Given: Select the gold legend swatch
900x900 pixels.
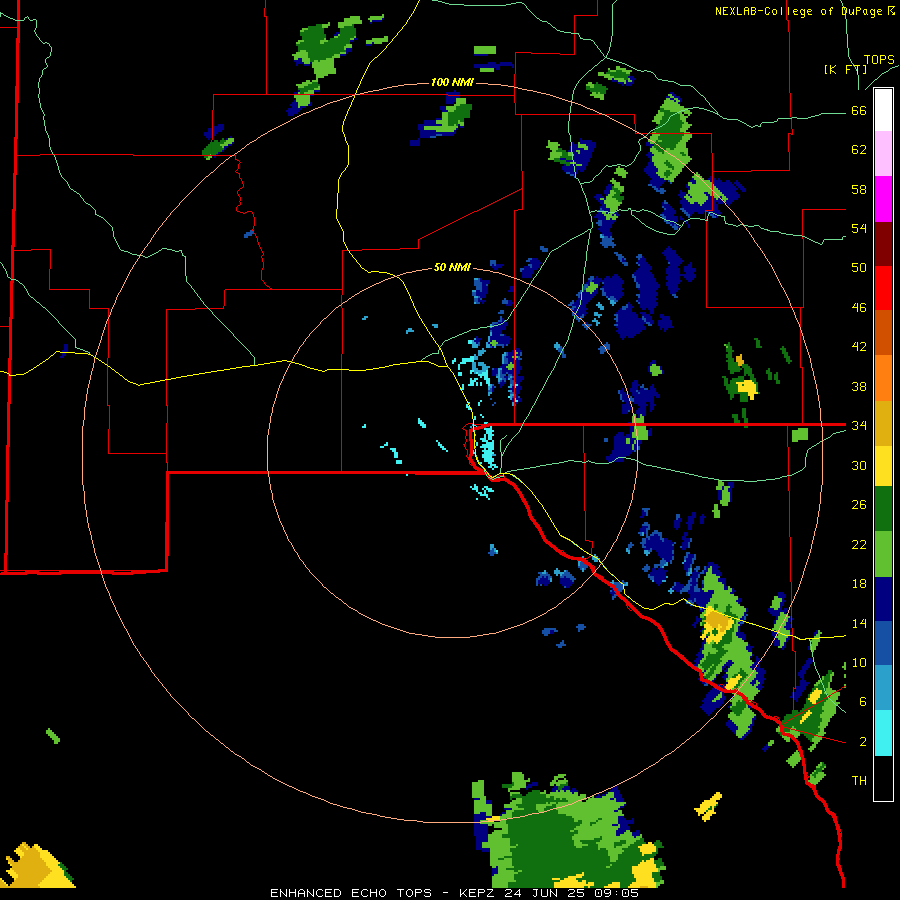Looking at the screenshot, I should (x=883, y=423).
